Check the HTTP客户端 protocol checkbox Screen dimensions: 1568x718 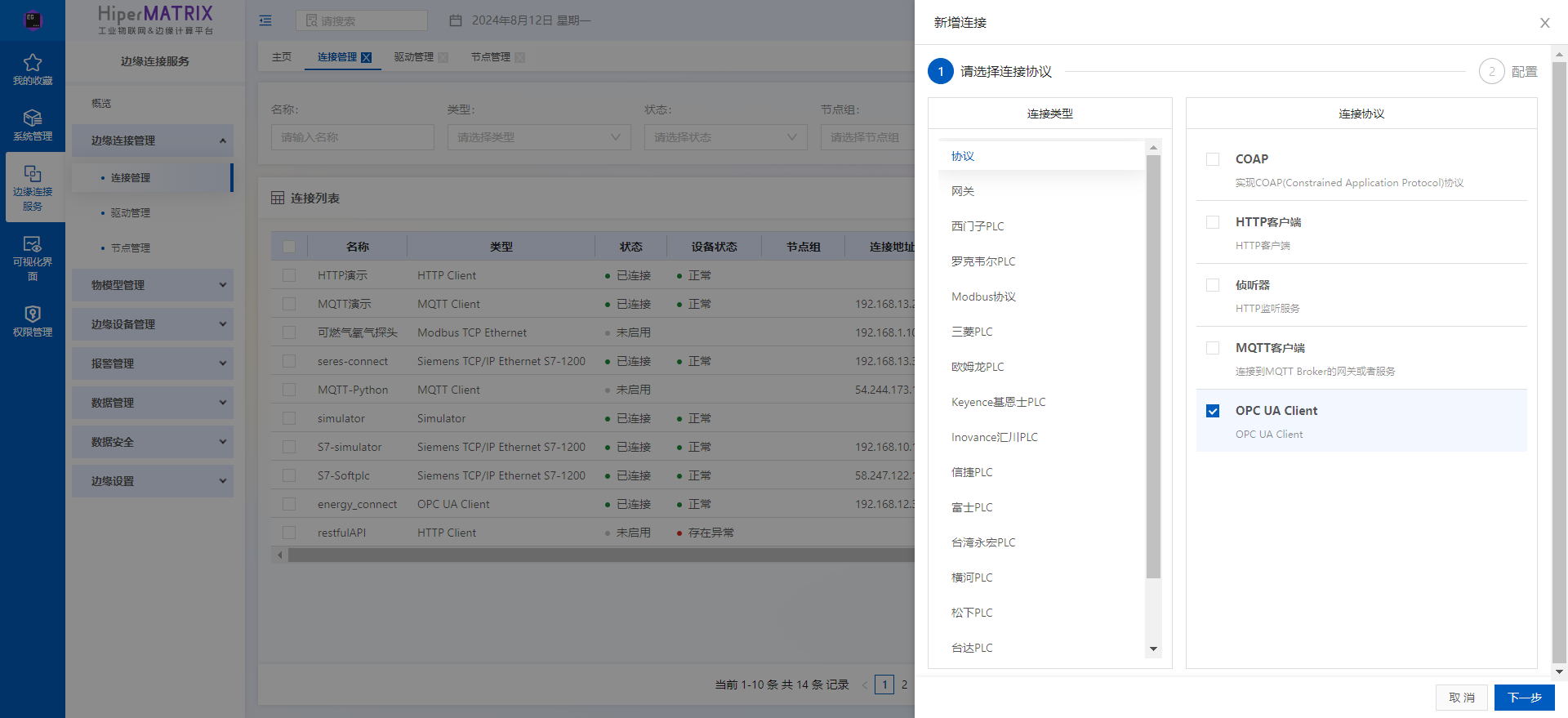[1213, 222]
